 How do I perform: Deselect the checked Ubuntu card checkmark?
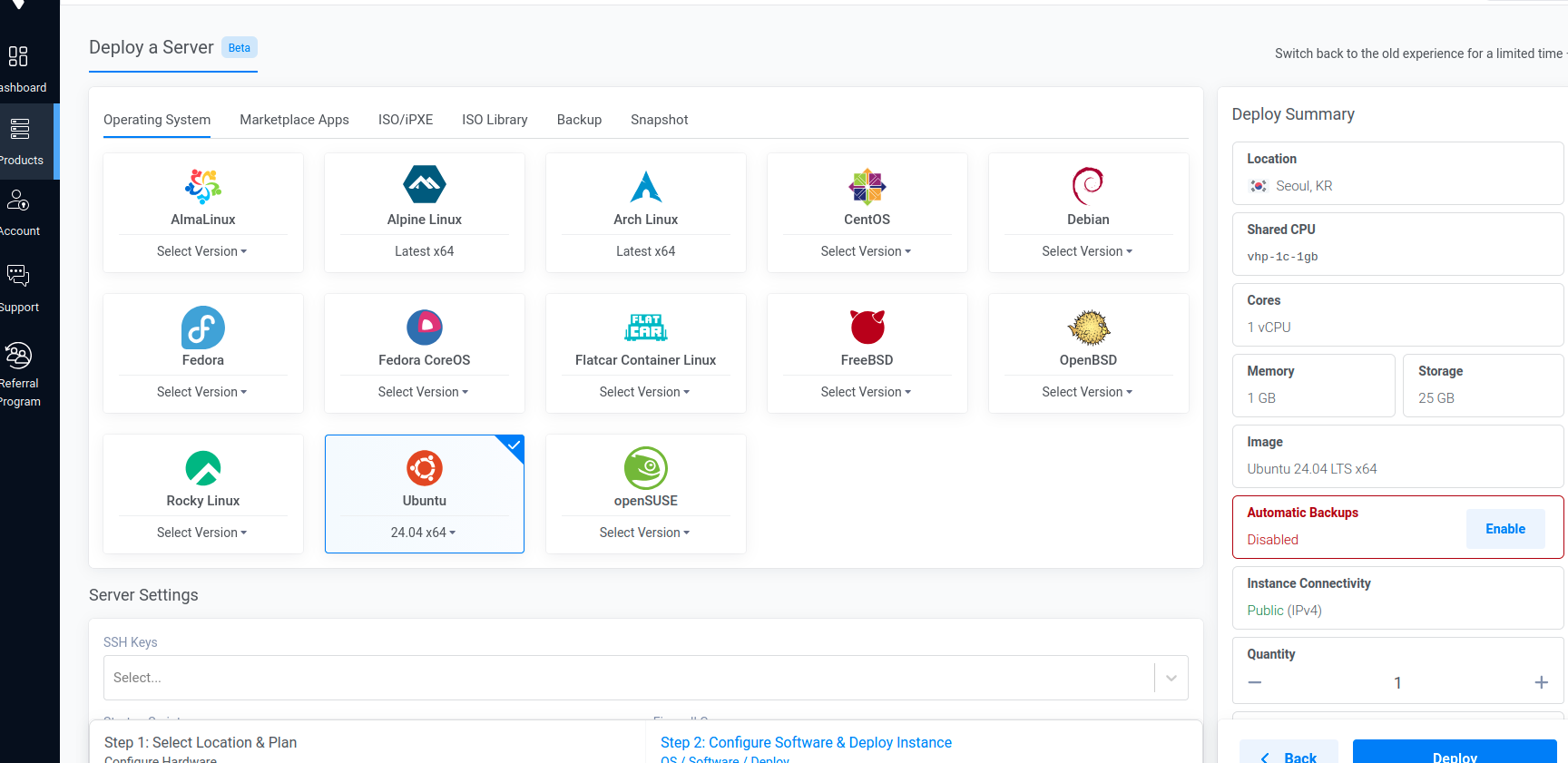514,445
